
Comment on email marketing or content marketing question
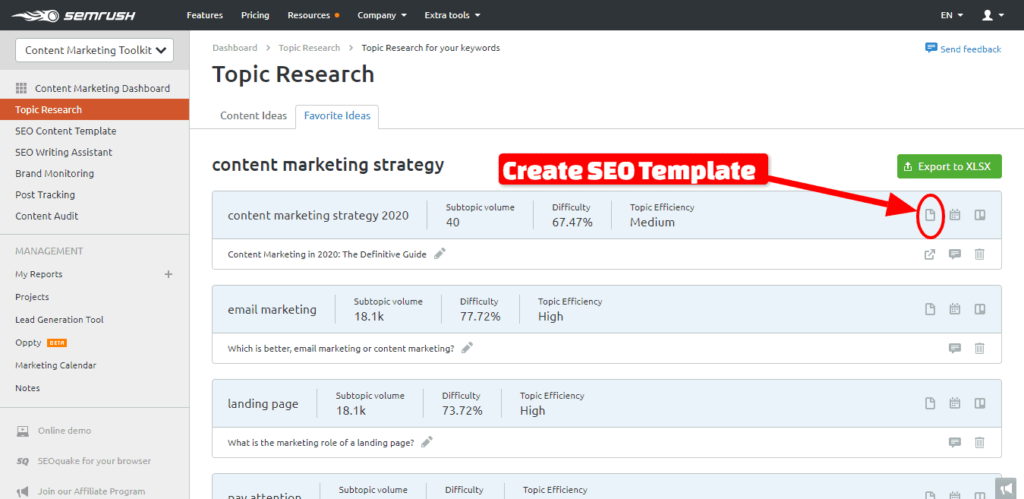point(955,349)
